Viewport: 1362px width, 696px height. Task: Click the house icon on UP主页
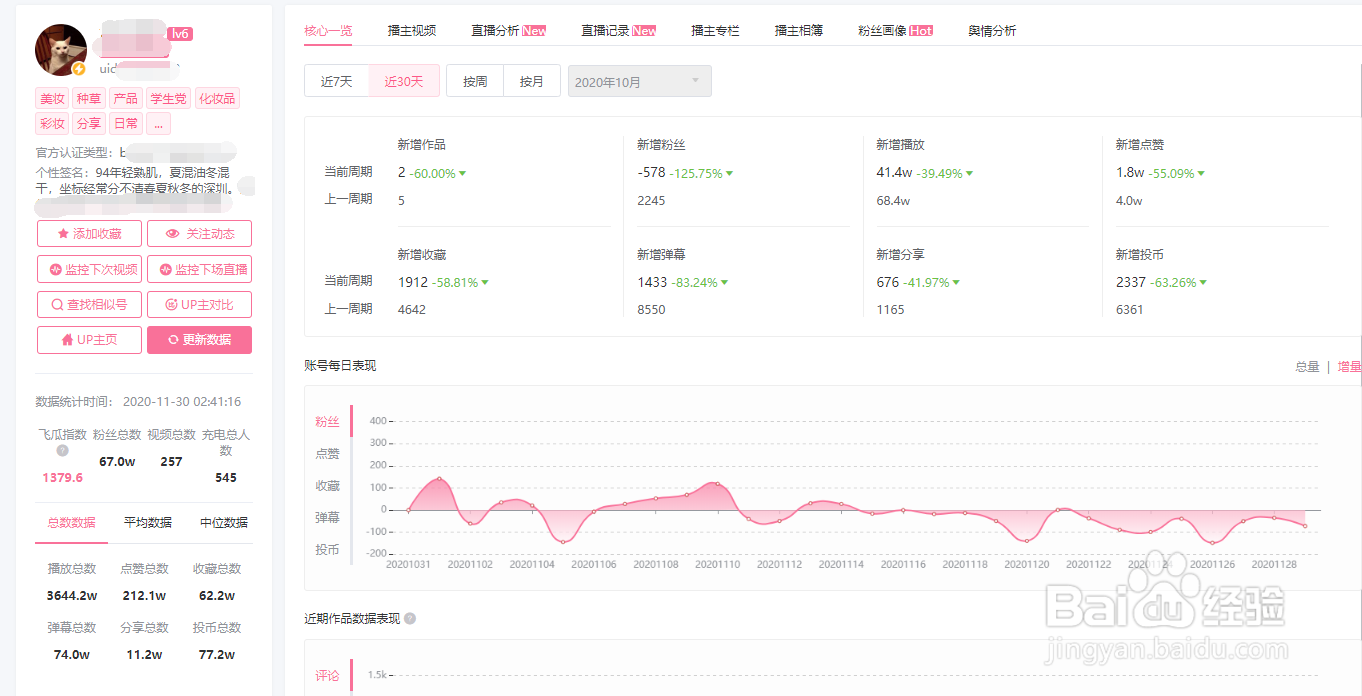[x=67, y=340]
